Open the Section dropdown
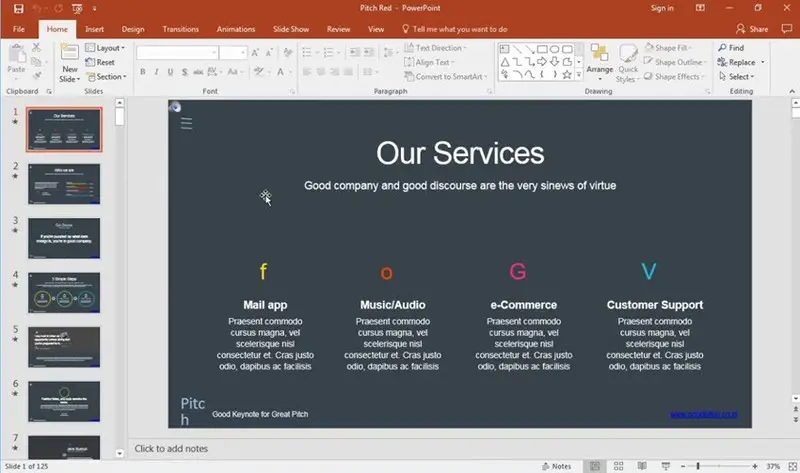The image size is (800, 473). [106, 77]
